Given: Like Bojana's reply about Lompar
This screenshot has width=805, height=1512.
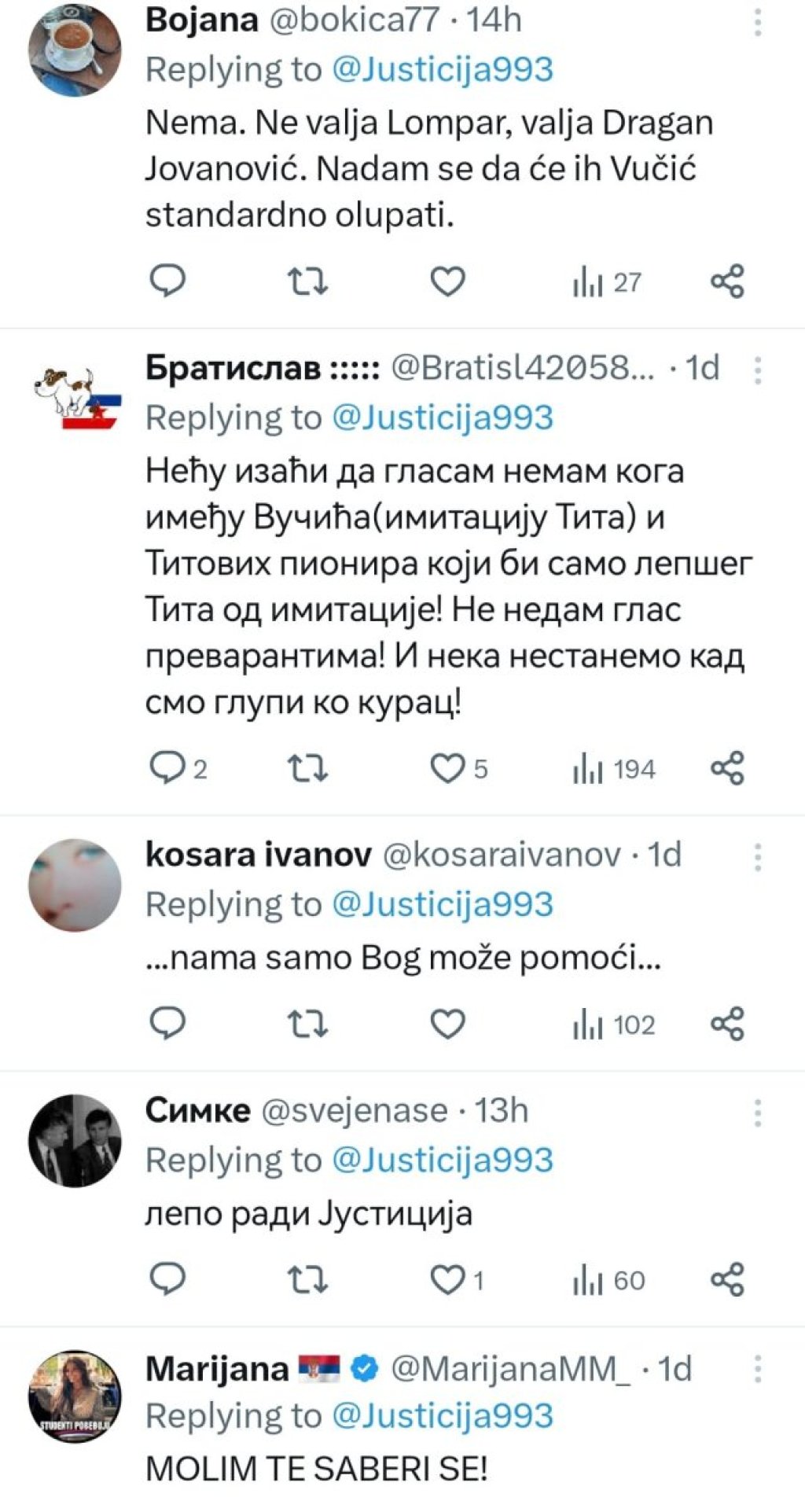Looking at the screenshot, I should pos(447,281).
